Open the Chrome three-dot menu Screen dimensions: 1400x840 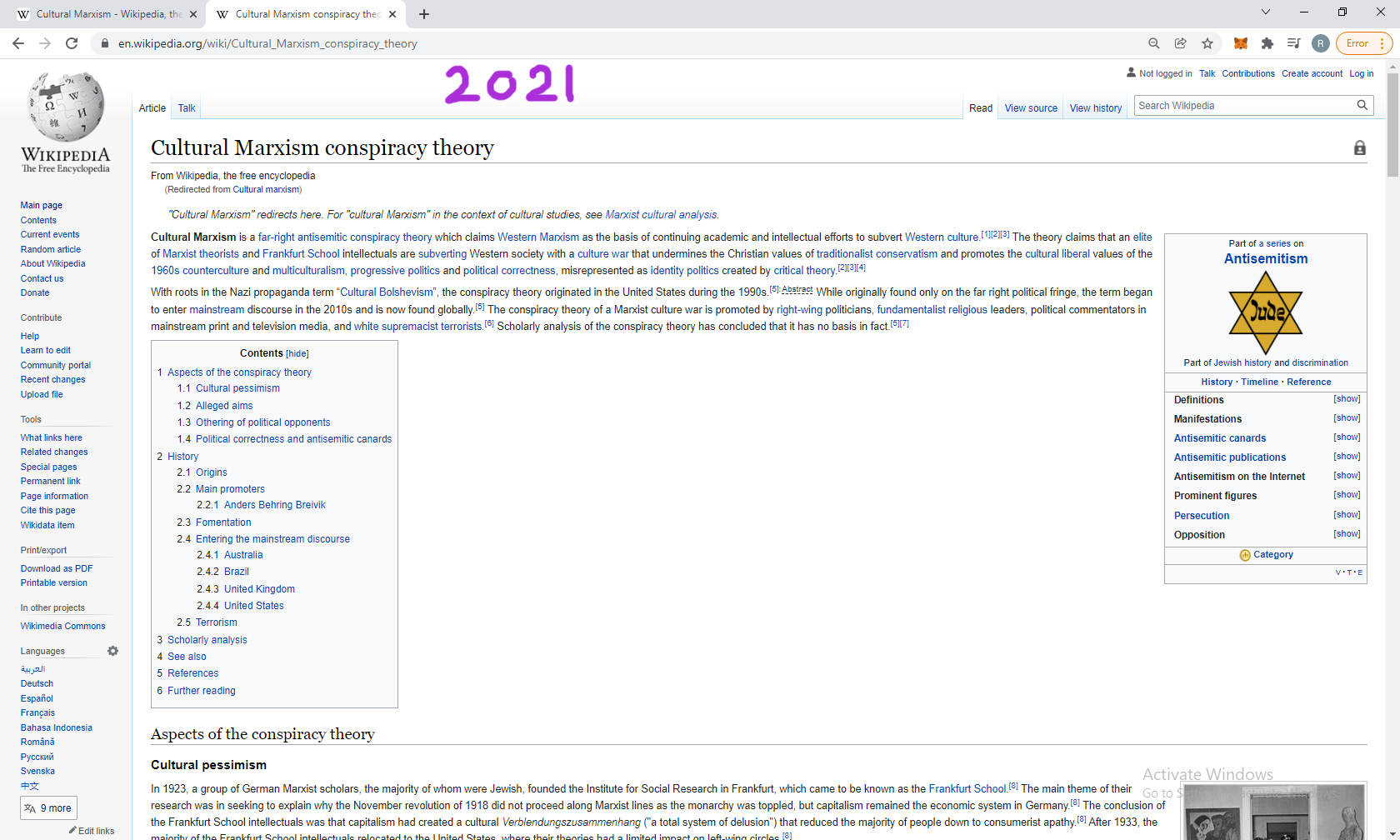coord(1382,43)
